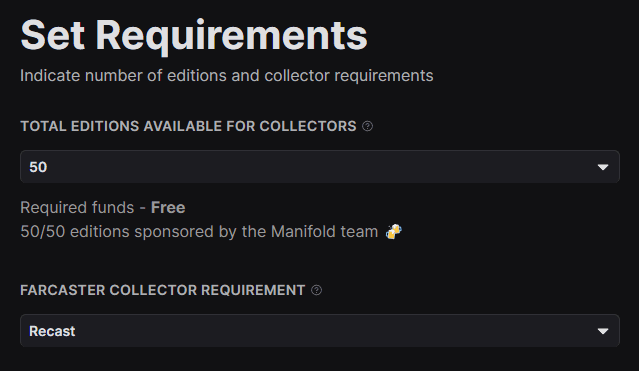Open the Recast requirement dropdown
The height and width of the screenshot is (371, 639).
pos(320,331)
